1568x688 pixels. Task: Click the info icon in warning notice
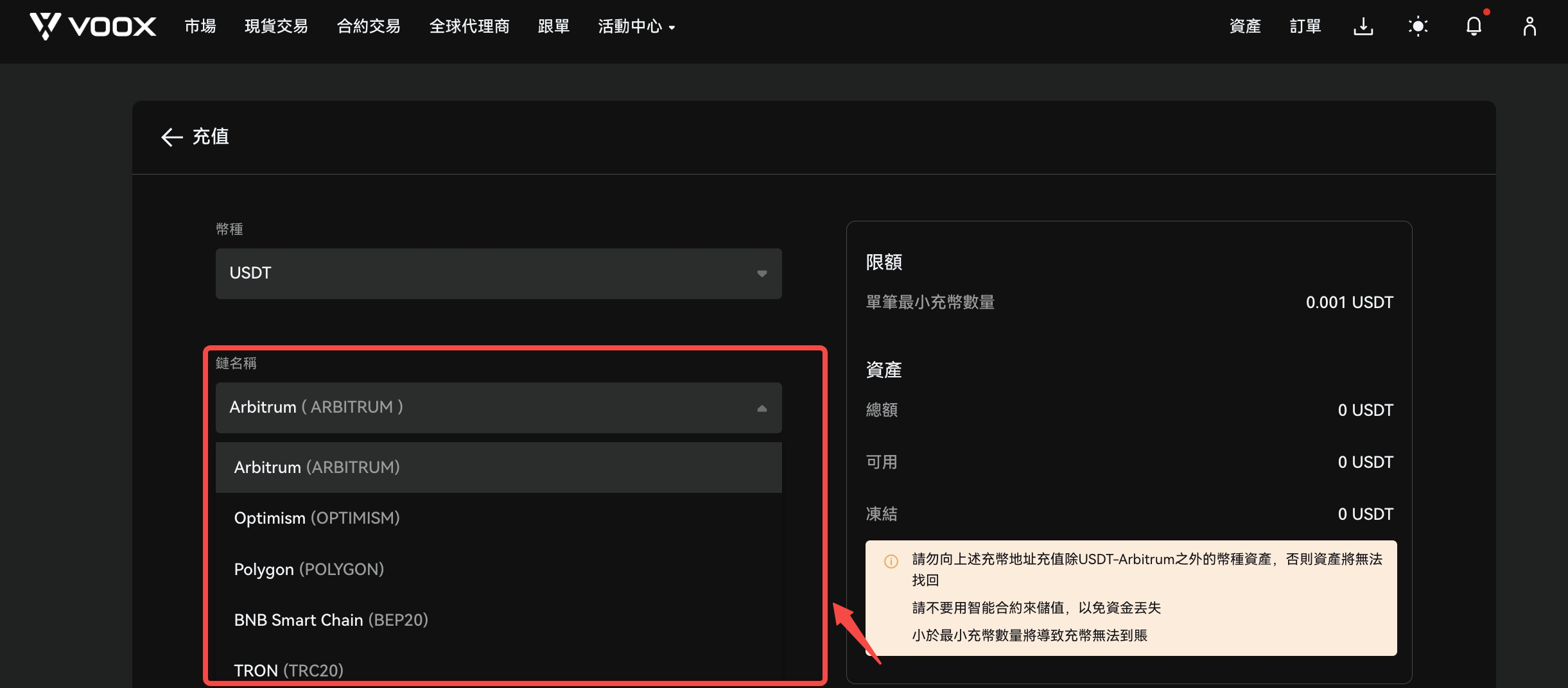891,561
